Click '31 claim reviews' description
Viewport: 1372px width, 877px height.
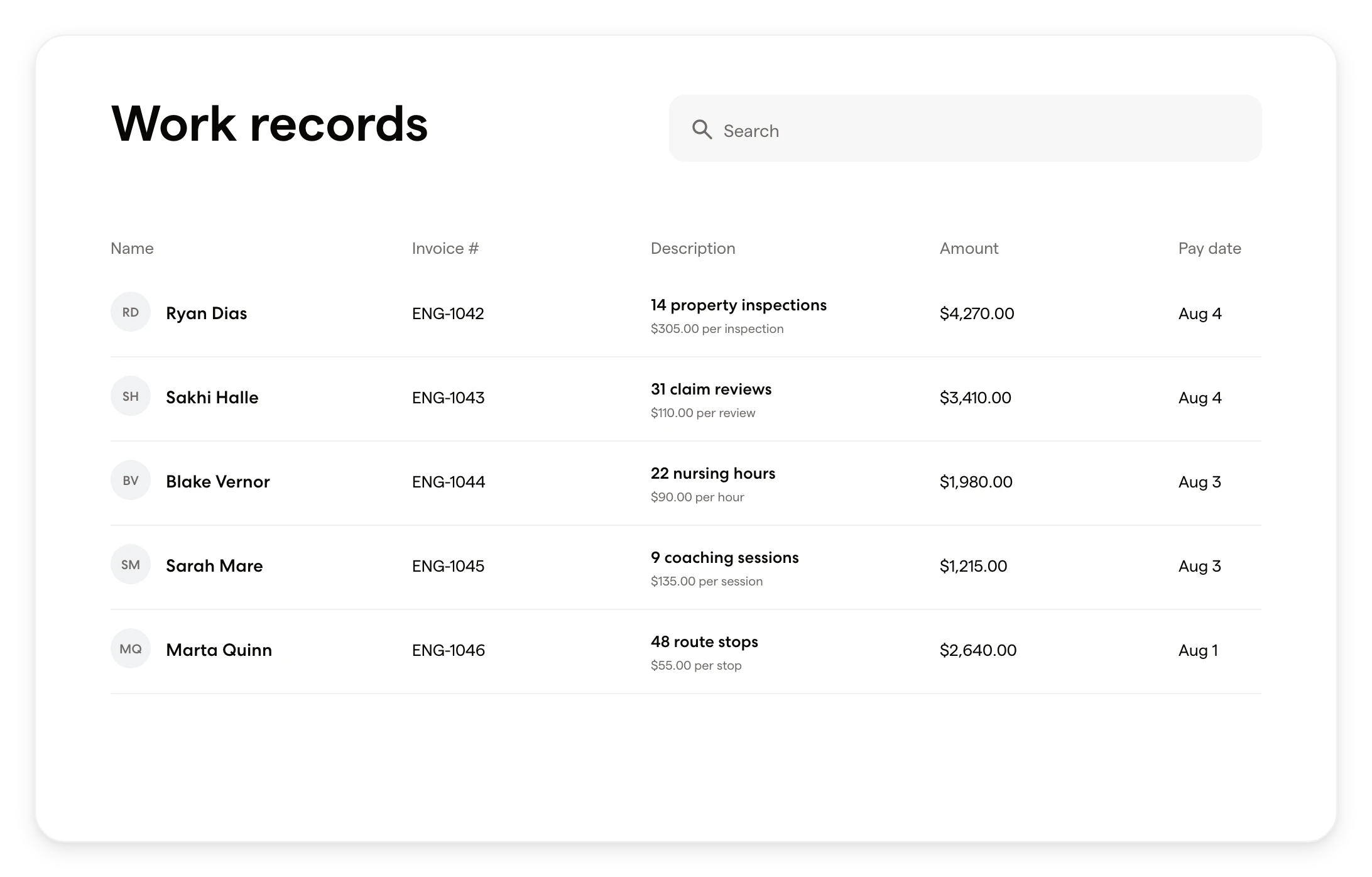click(x=711, y=389)
